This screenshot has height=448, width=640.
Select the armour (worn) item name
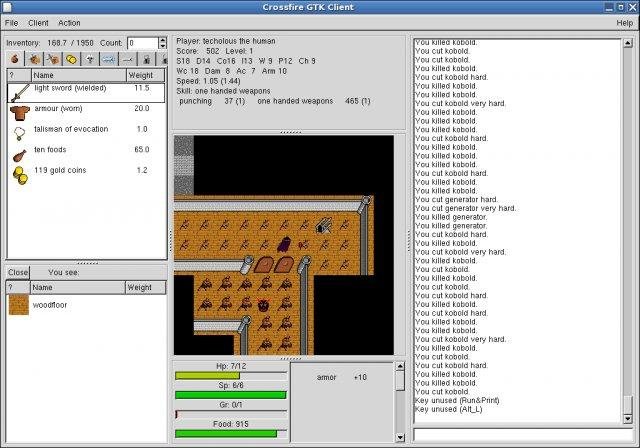(58, 109)
